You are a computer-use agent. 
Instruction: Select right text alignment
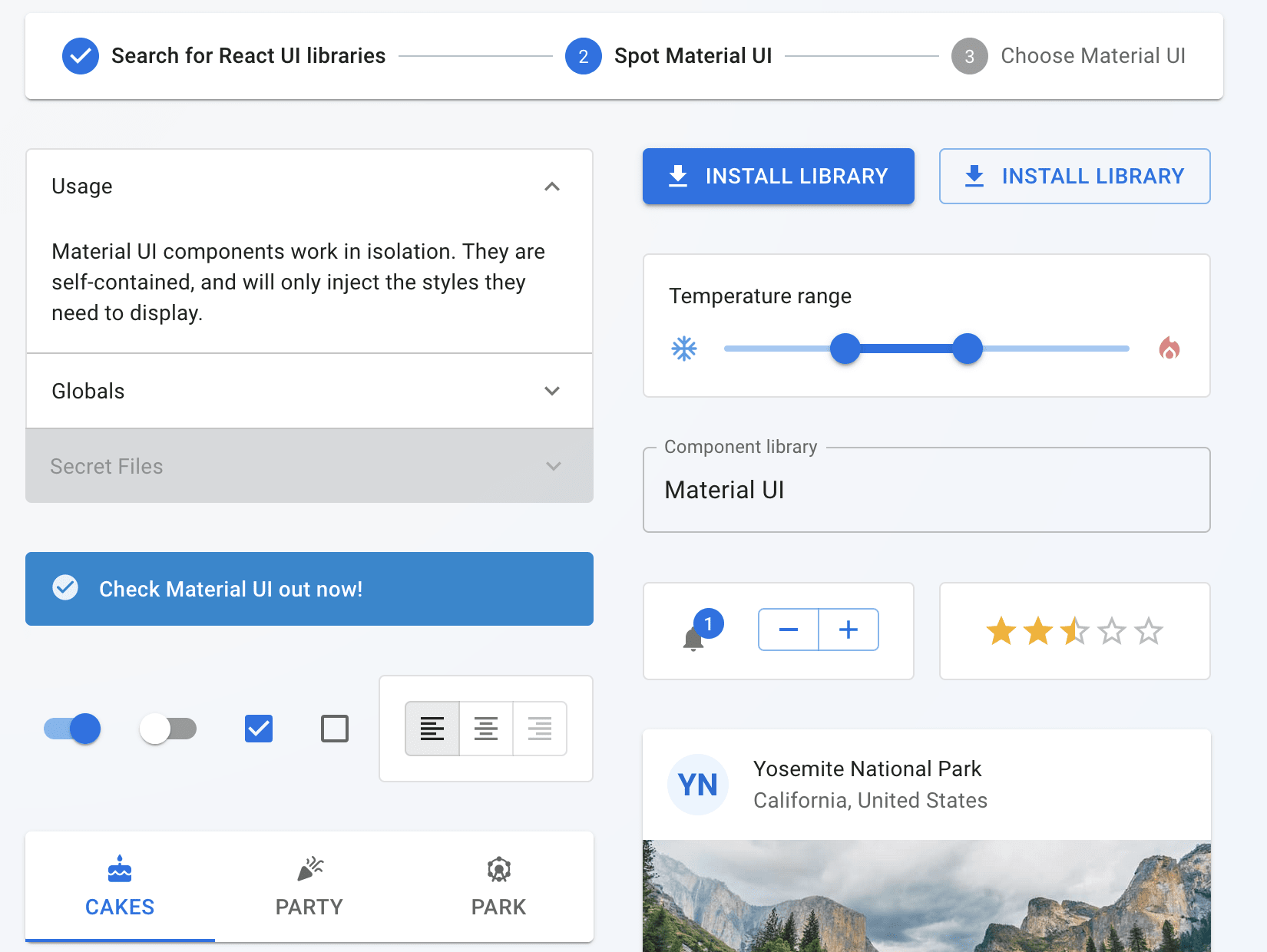540,729
